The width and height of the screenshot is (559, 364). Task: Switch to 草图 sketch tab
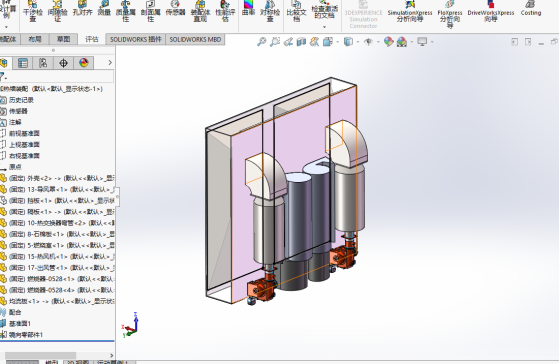click(x=63, y=39)
